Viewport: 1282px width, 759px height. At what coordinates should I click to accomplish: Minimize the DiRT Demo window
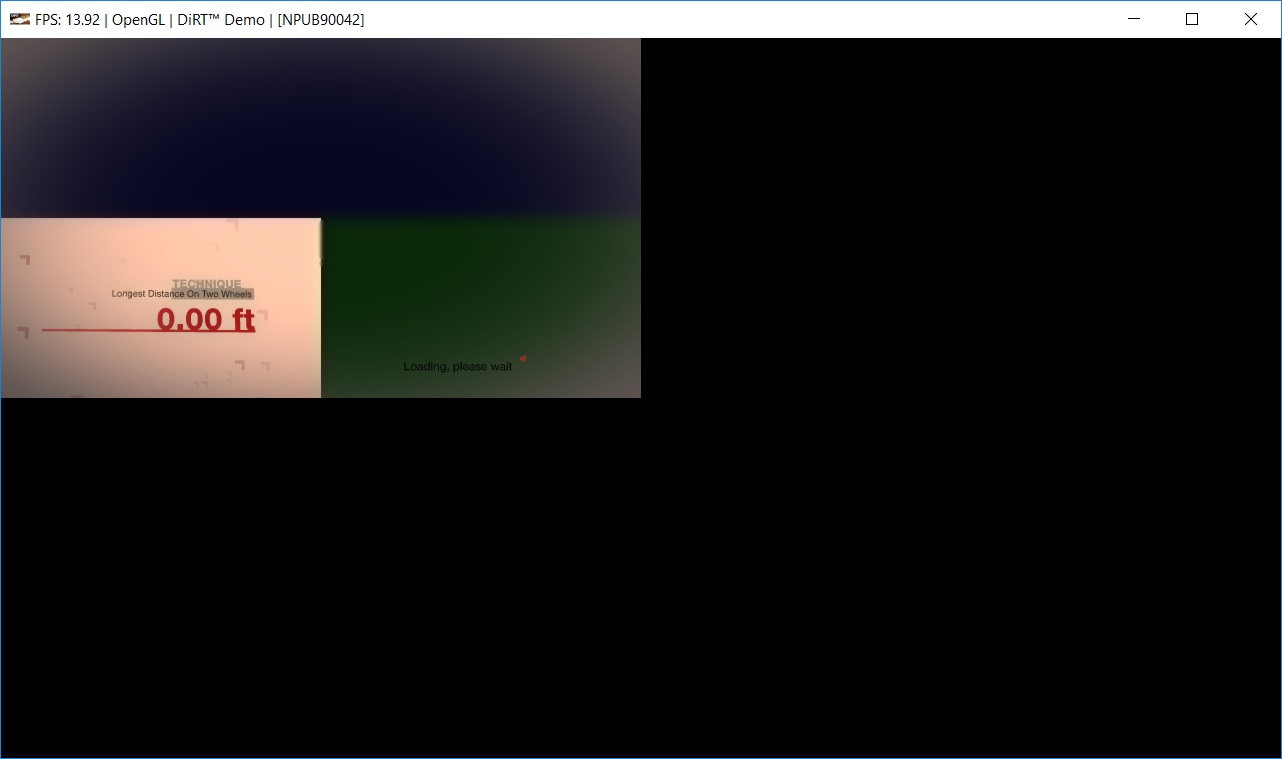1134,19
